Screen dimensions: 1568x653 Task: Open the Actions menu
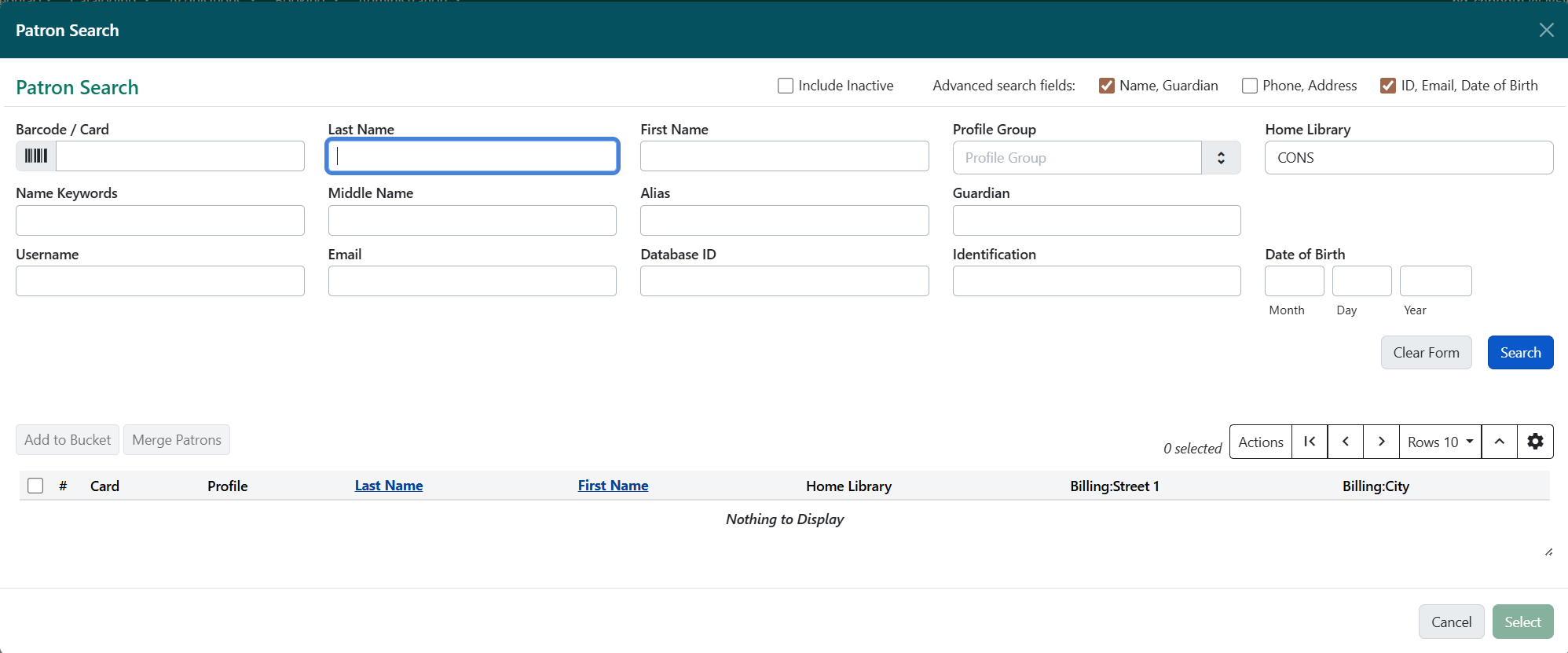tap(1260, 442)
